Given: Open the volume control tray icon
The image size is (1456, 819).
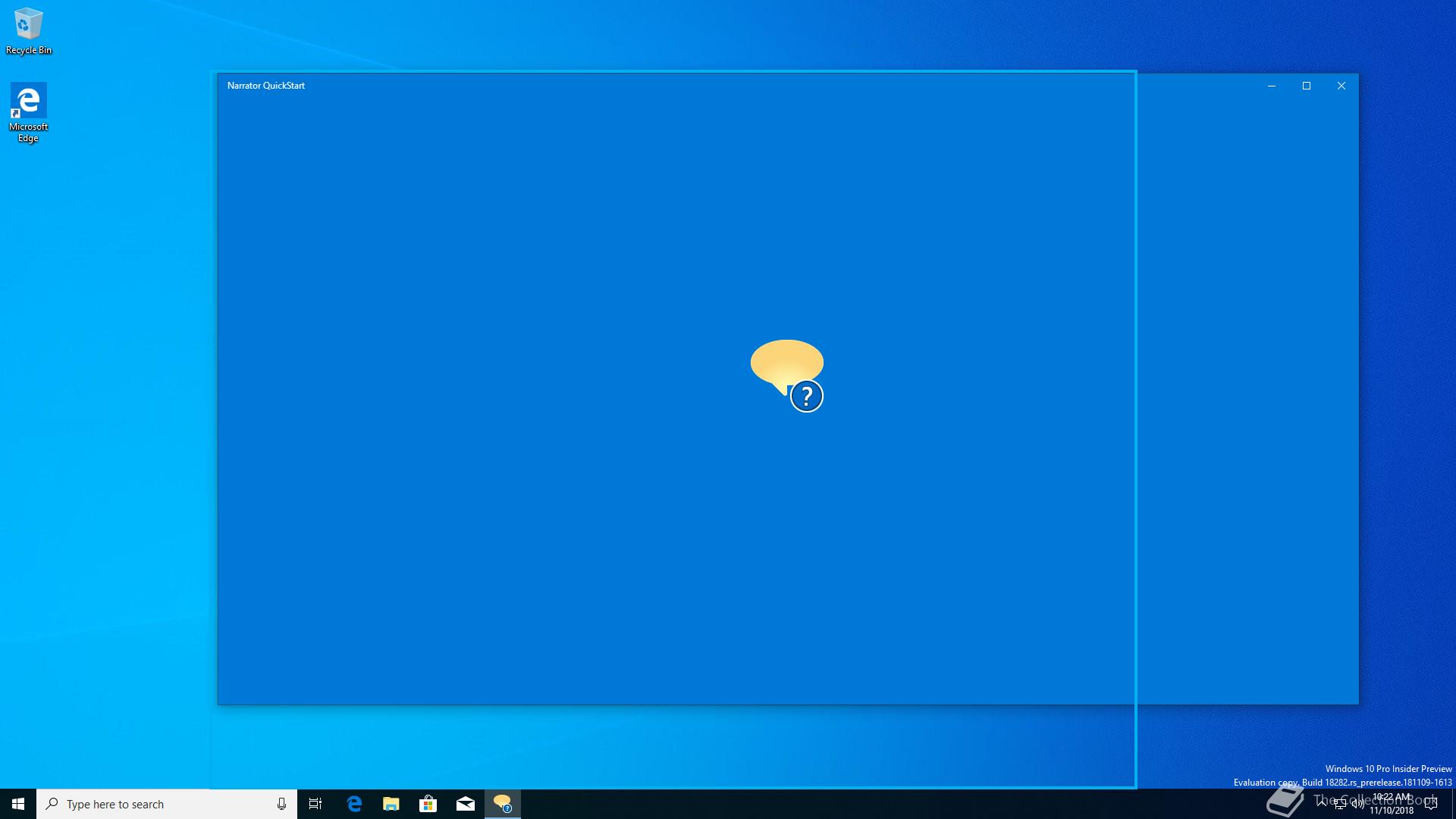Looking at the screenshot, I should pos(1358,804).
